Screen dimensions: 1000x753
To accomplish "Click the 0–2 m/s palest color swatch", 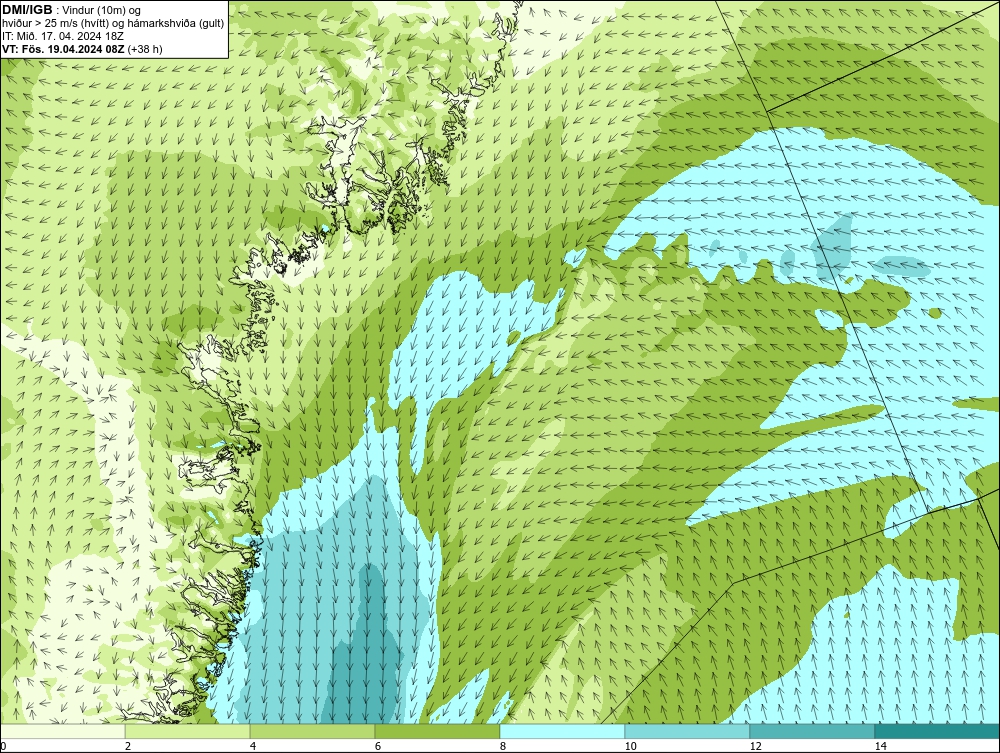I will [x=62, y=731].
